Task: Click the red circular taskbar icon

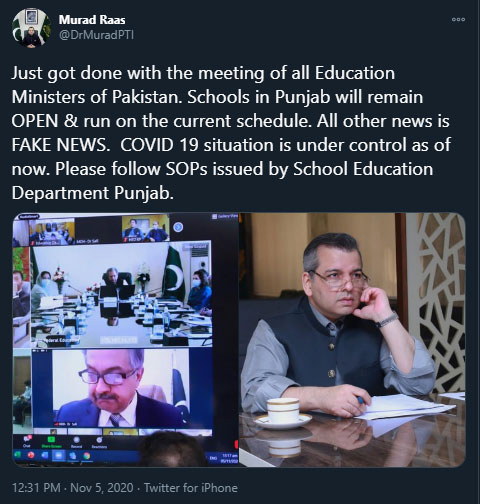Action: (31, 455)
